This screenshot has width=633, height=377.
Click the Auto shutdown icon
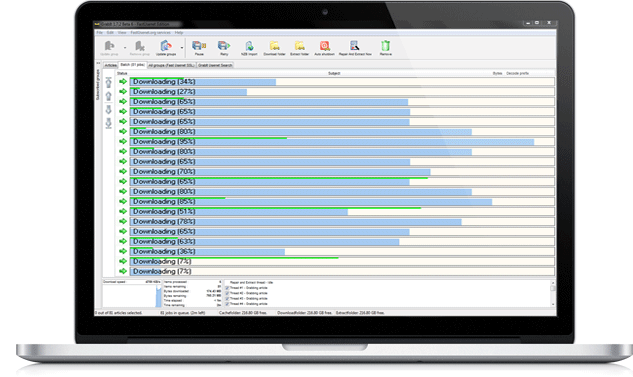[x=325, y=48]
